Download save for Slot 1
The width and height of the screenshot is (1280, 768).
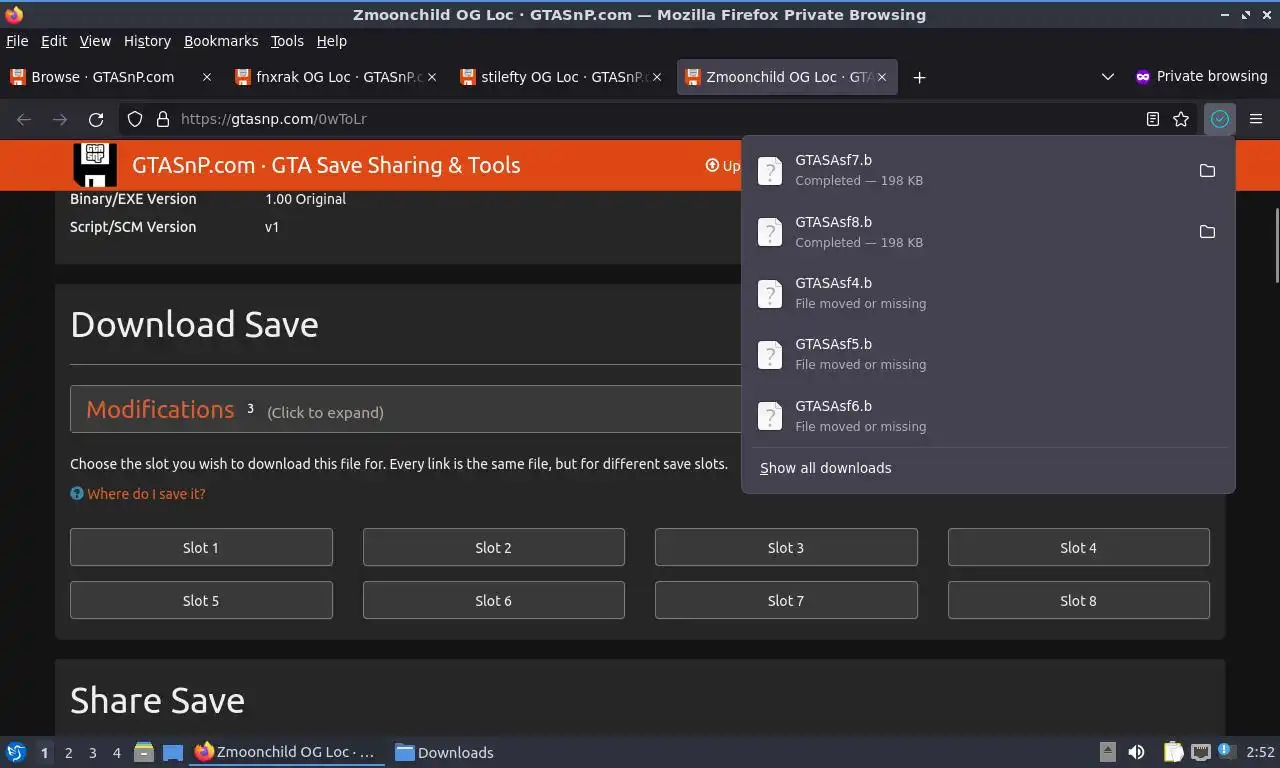coord(201,547)
